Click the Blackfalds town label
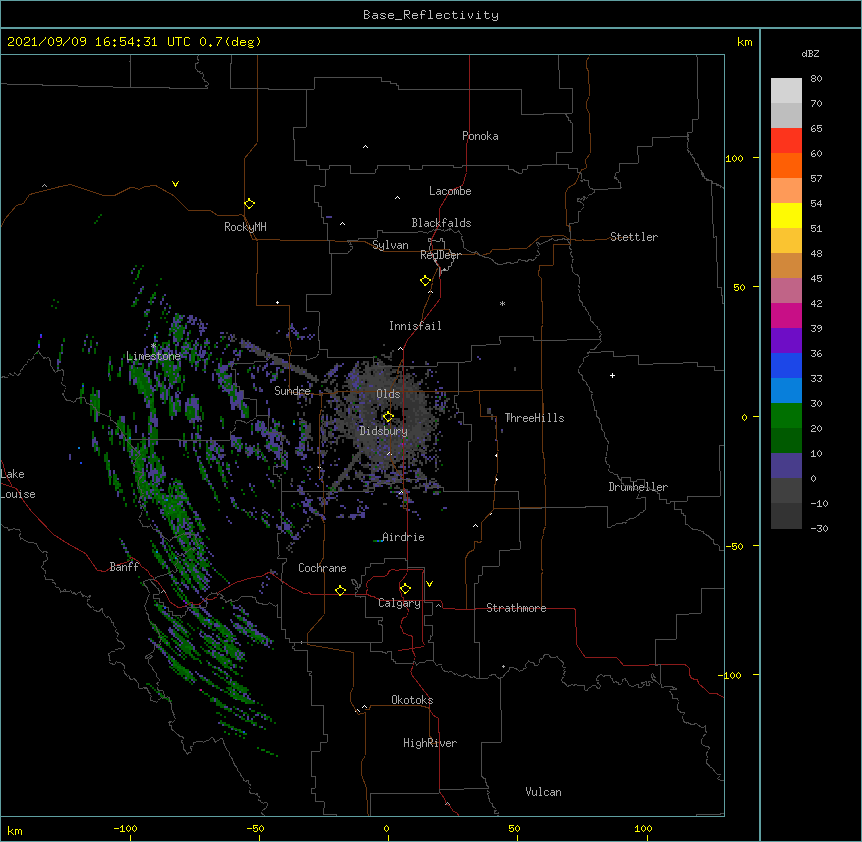 (441, 223)
